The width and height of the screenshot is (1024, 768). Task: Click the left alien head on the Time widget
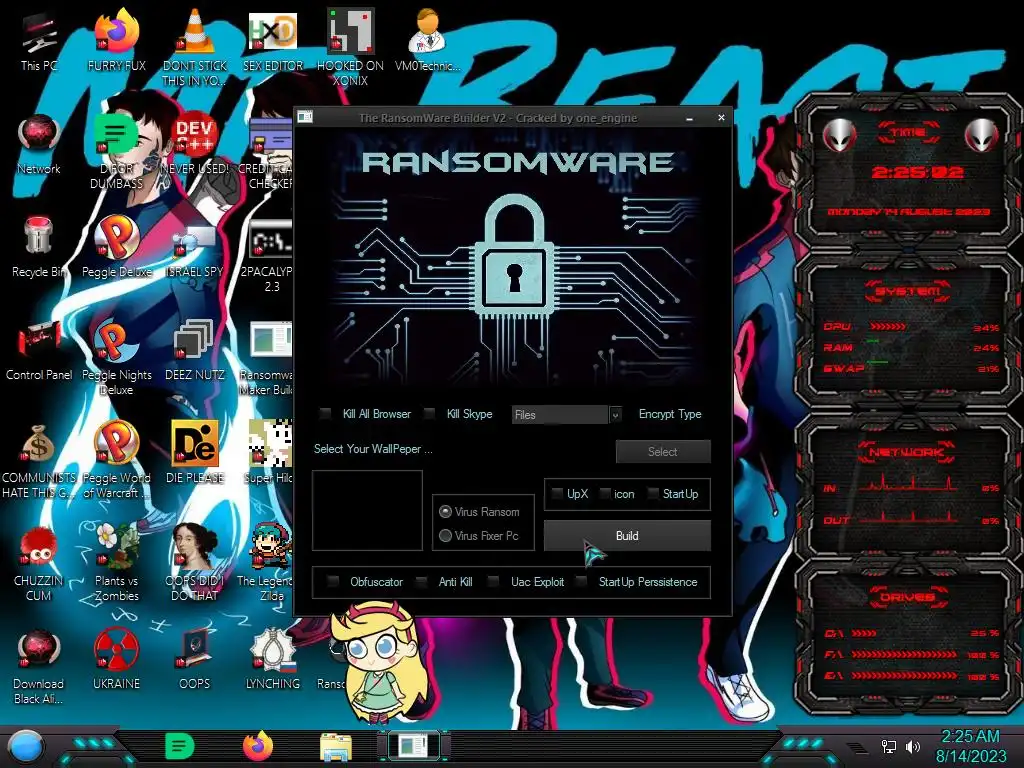point(839,135)
